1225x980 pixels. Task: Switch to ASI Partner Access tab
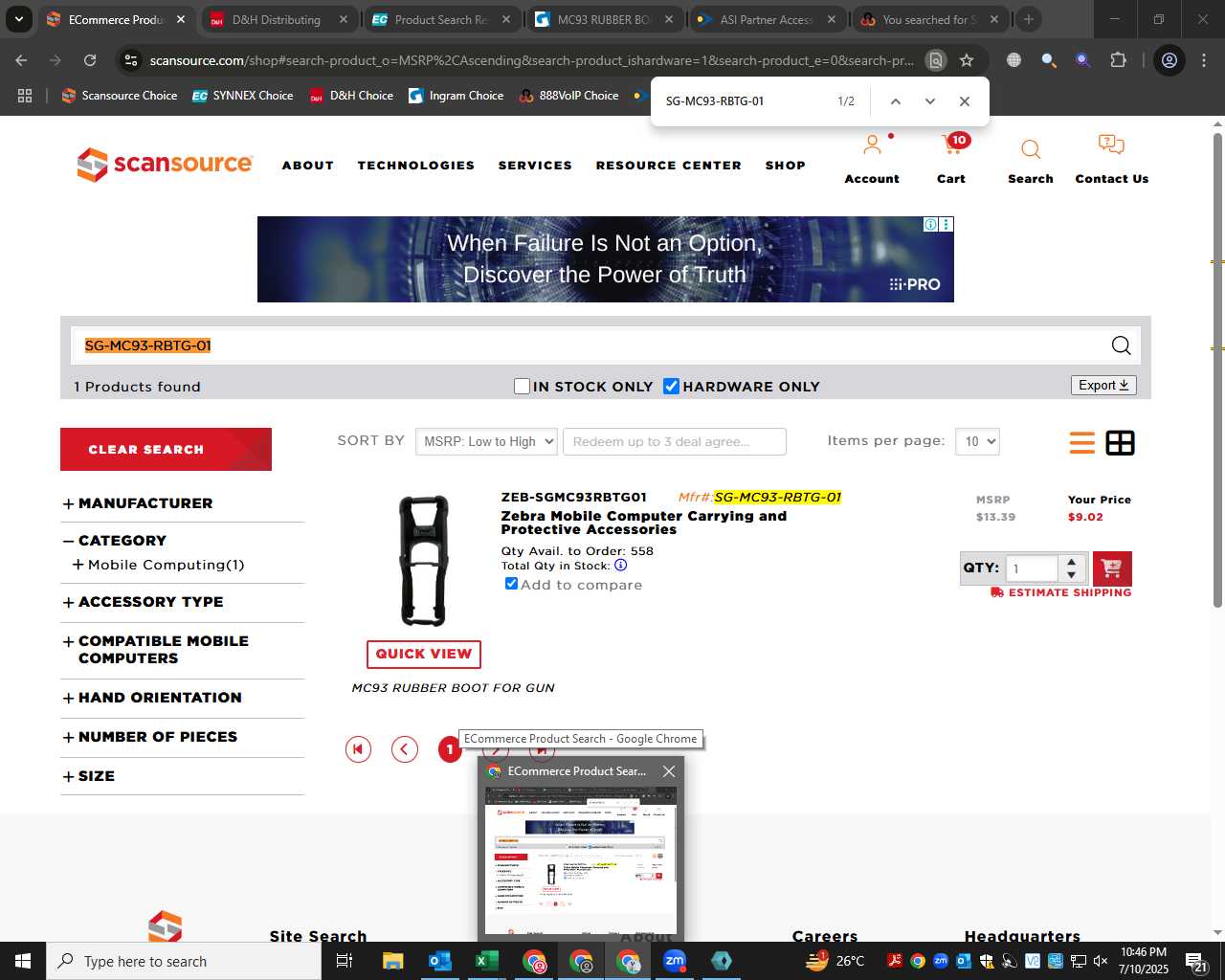pos(767,19)
